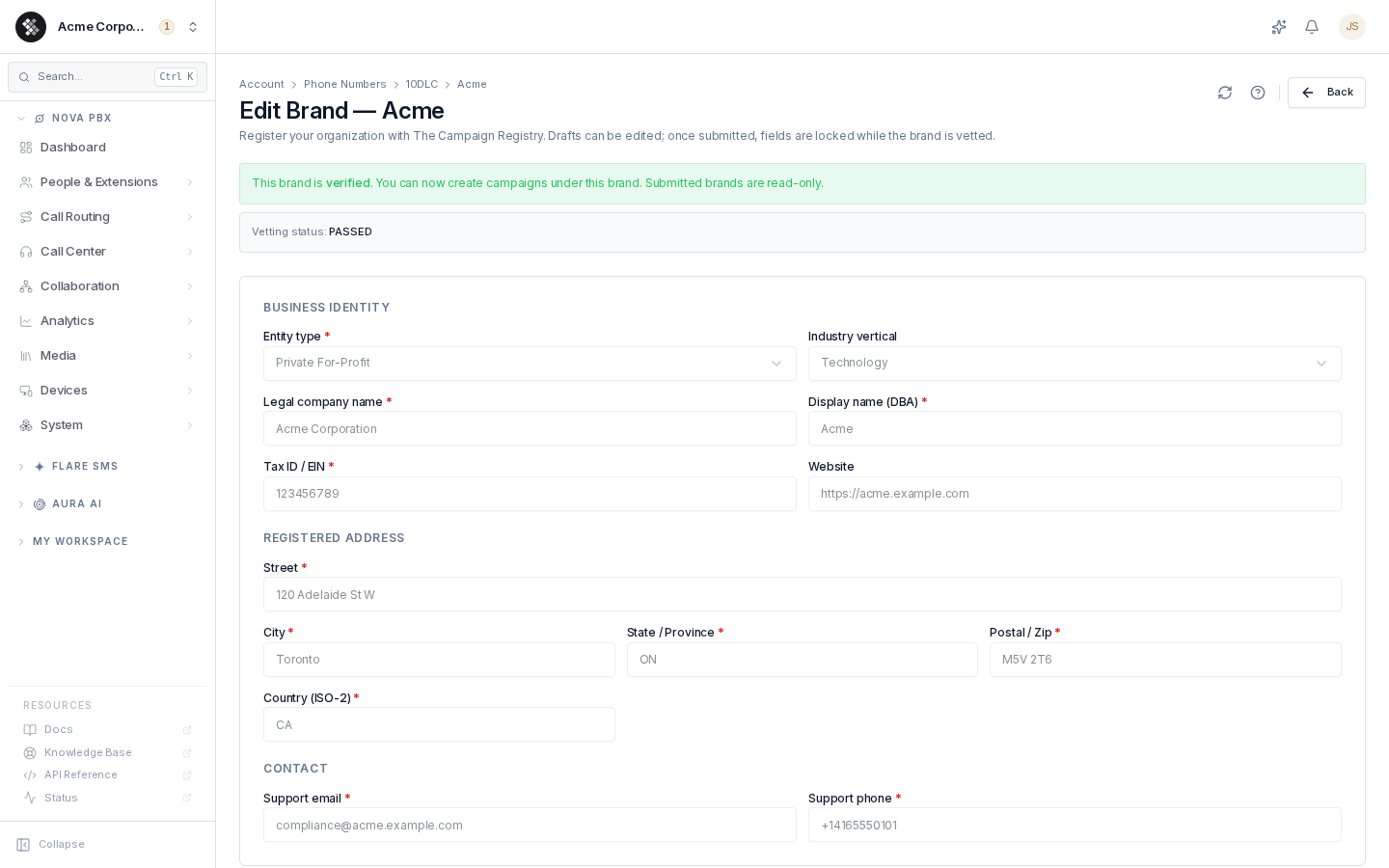Click the refresh icon beside Back
Screen dimensions: 1389x868
tap(1225, 93)
